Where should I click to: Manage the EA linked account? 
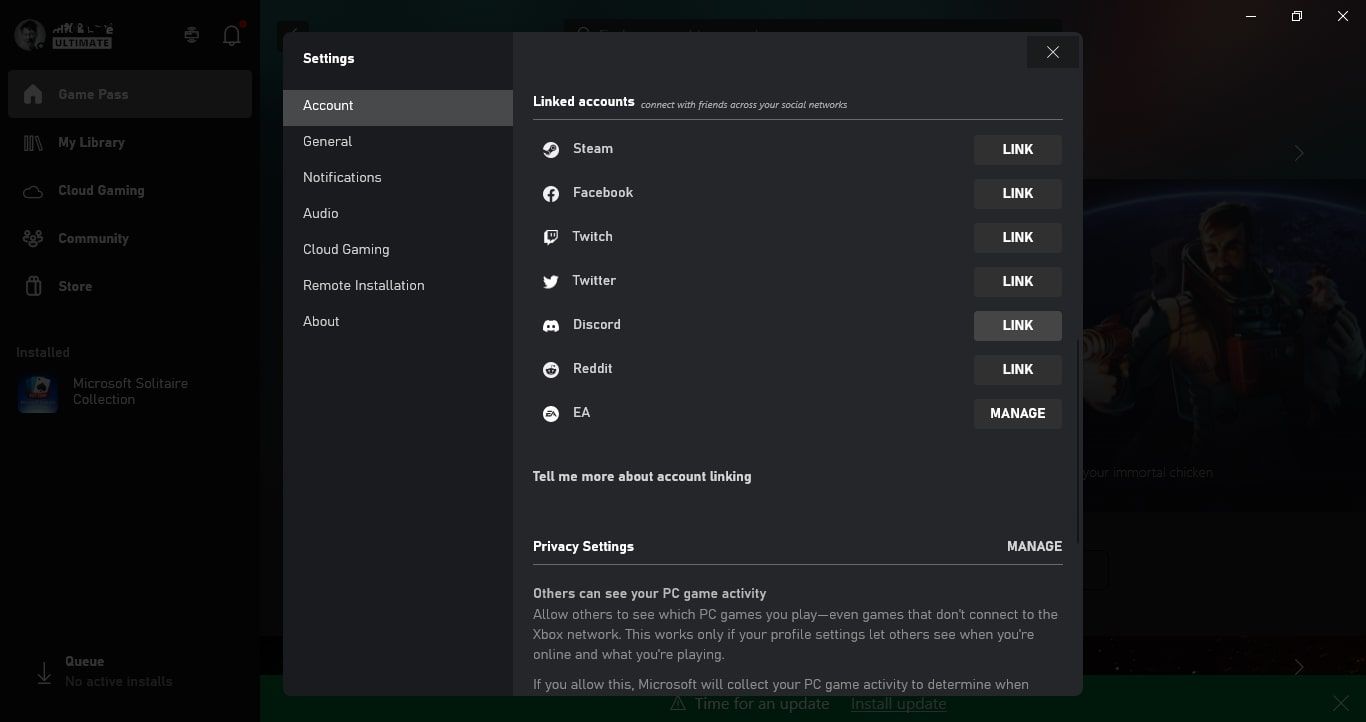1018,414
